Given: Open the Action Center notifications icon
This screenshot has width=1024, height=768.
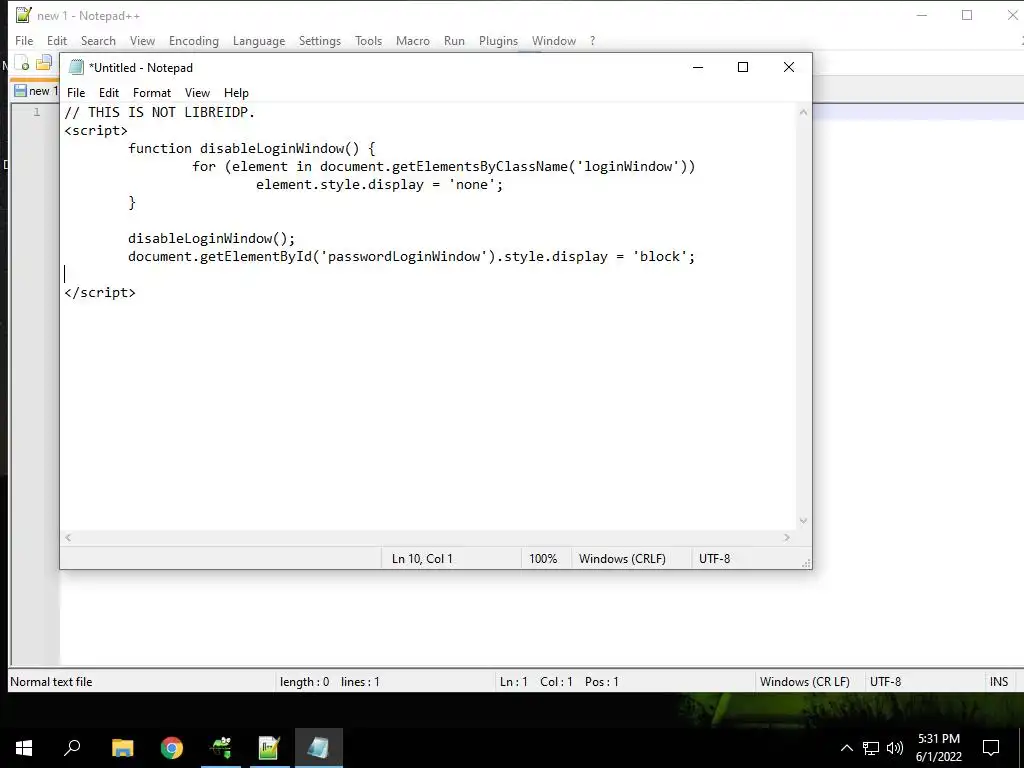Looking at the screenshot, I should [x=991, y=748].
